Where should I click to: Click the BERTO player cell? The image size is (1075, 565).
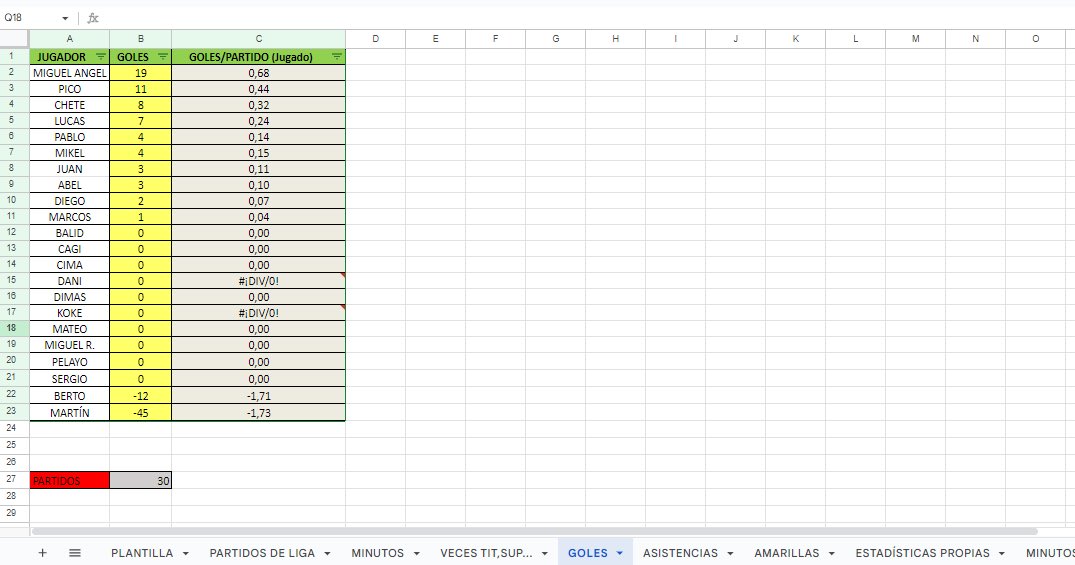(69, 396)
